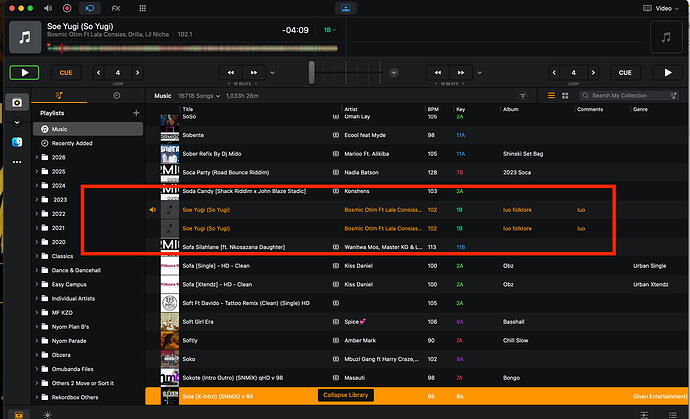Sort by the Key column header

[x=460, y=109]
